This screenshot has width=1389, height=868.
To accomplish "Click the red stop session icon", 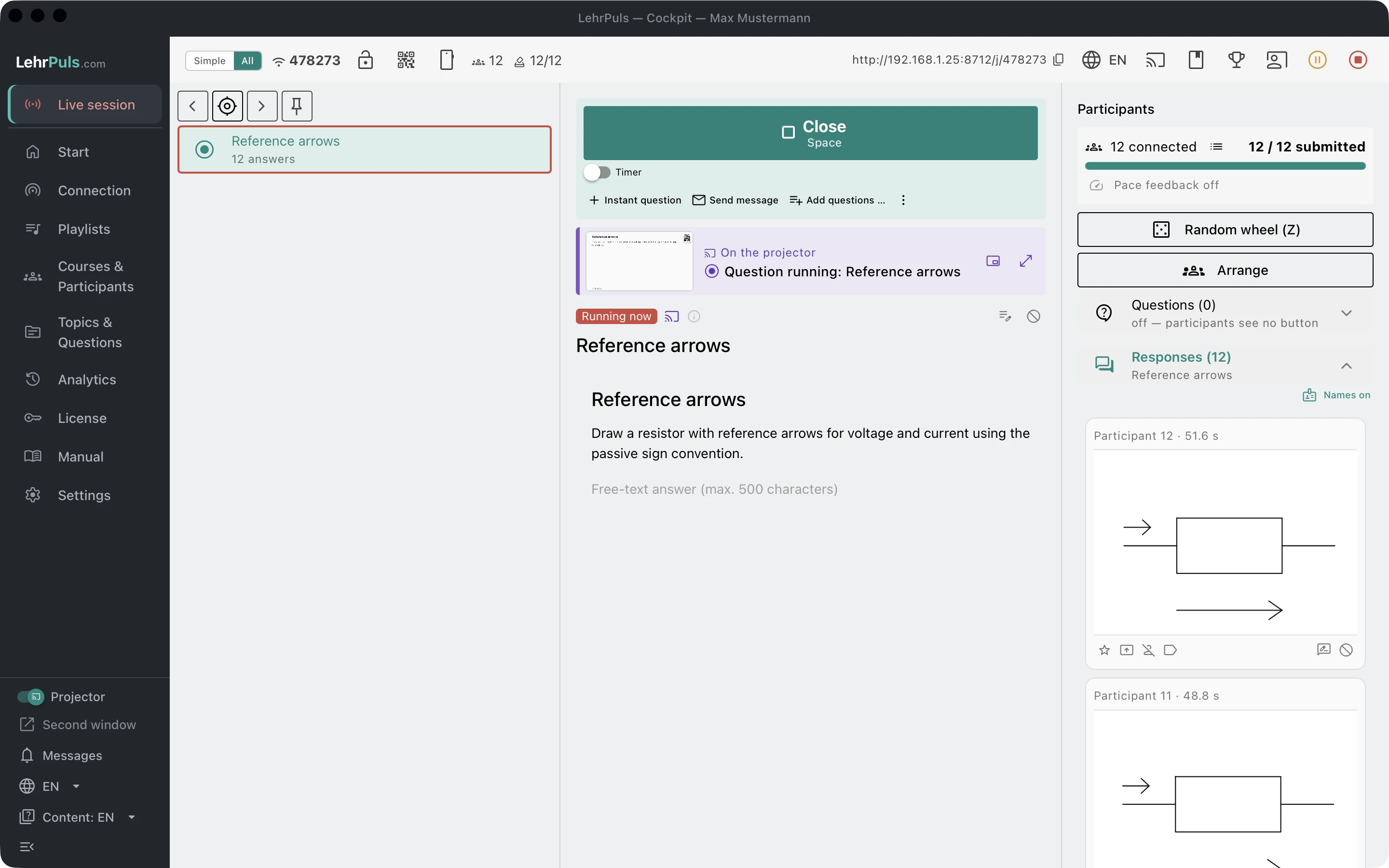I will point(1358,60).
